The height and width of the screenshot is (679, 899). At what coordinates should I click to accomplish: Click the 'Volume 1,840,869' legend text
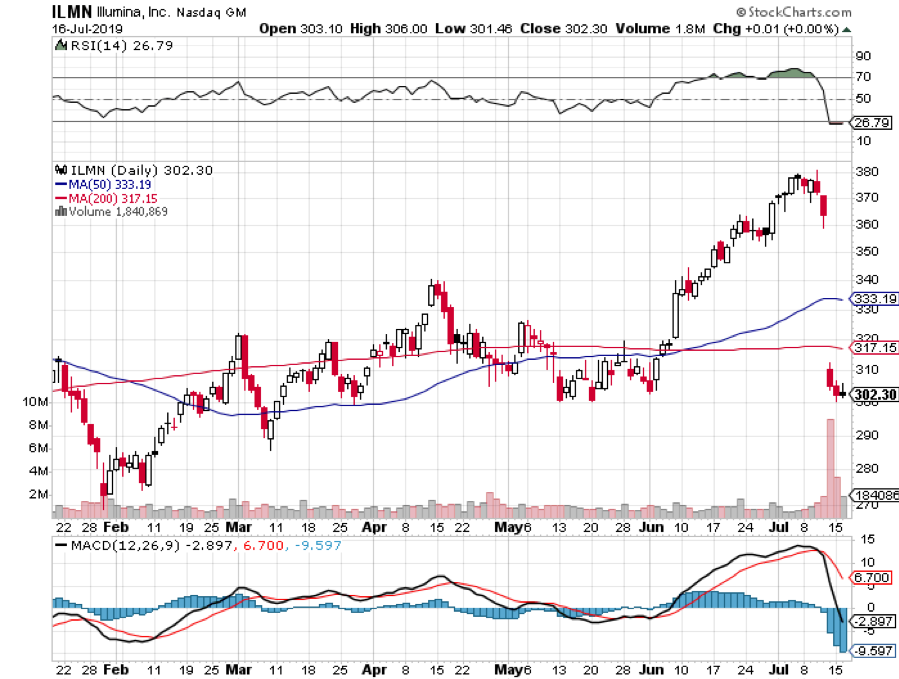(x=118, y=212)
